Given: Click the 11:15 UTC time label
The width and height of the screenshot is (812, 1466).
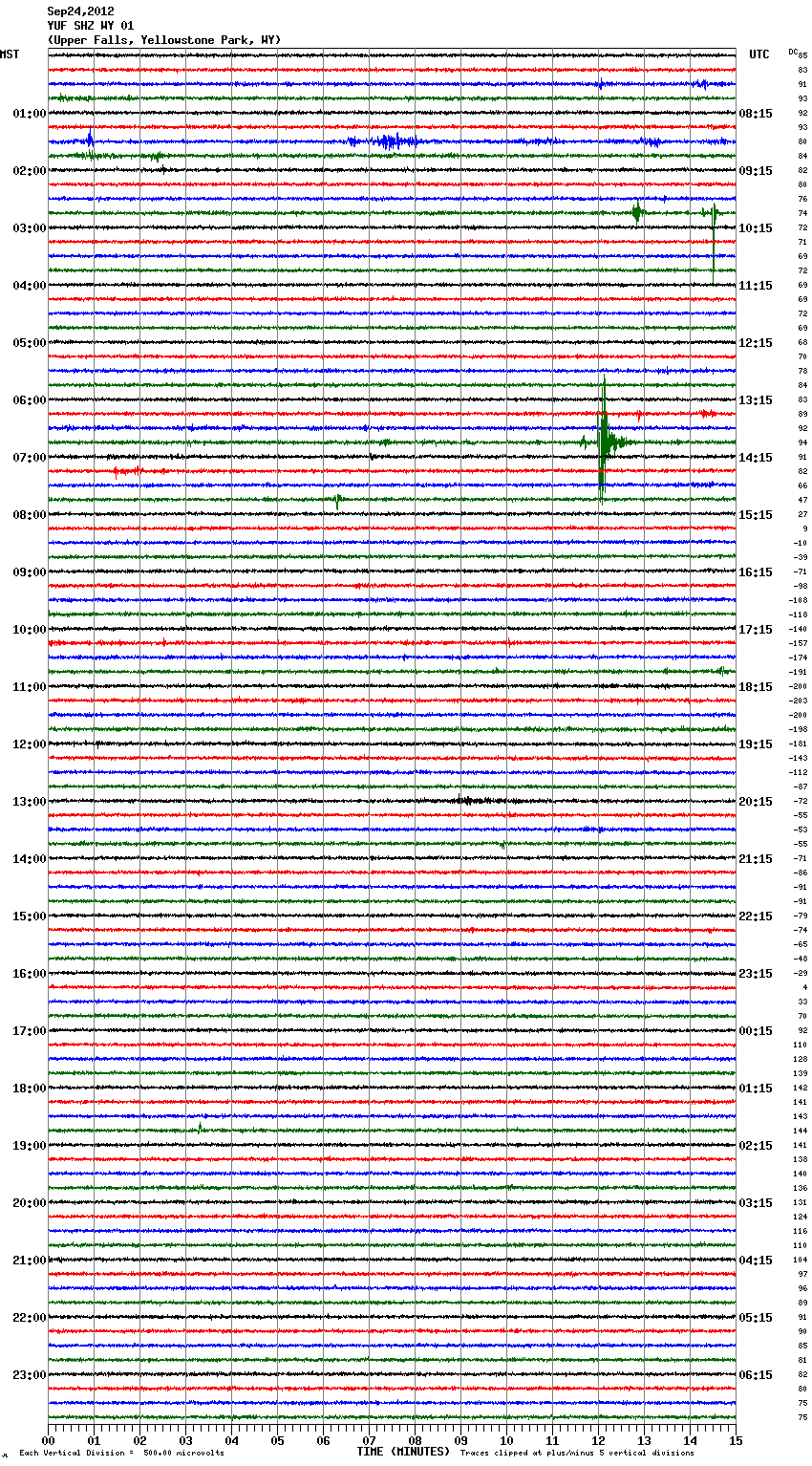Looking at the screenshot, I should (x=756, y=286).
